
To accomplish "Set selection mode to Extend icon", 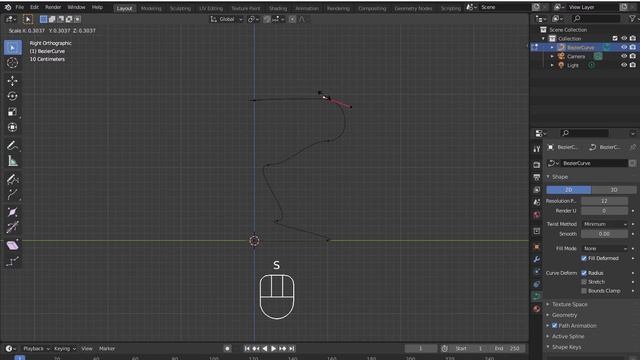I will (x=52, y=19).
